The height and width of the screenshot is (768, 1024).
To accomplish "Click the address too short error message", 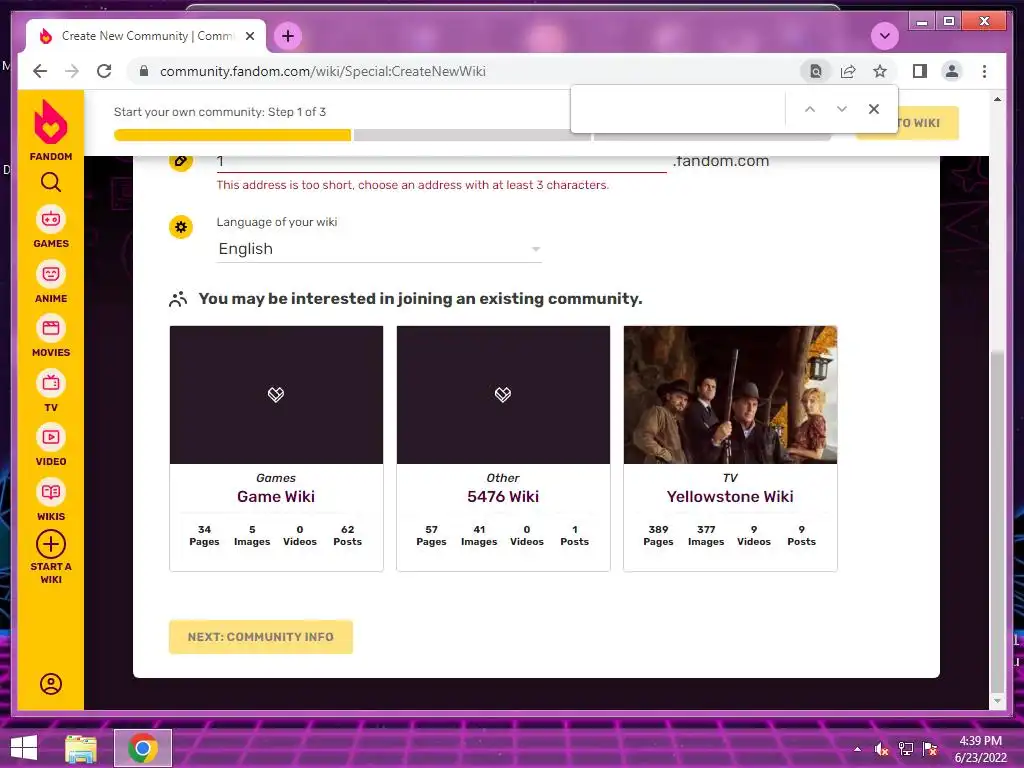I will [x=413, y=185].
